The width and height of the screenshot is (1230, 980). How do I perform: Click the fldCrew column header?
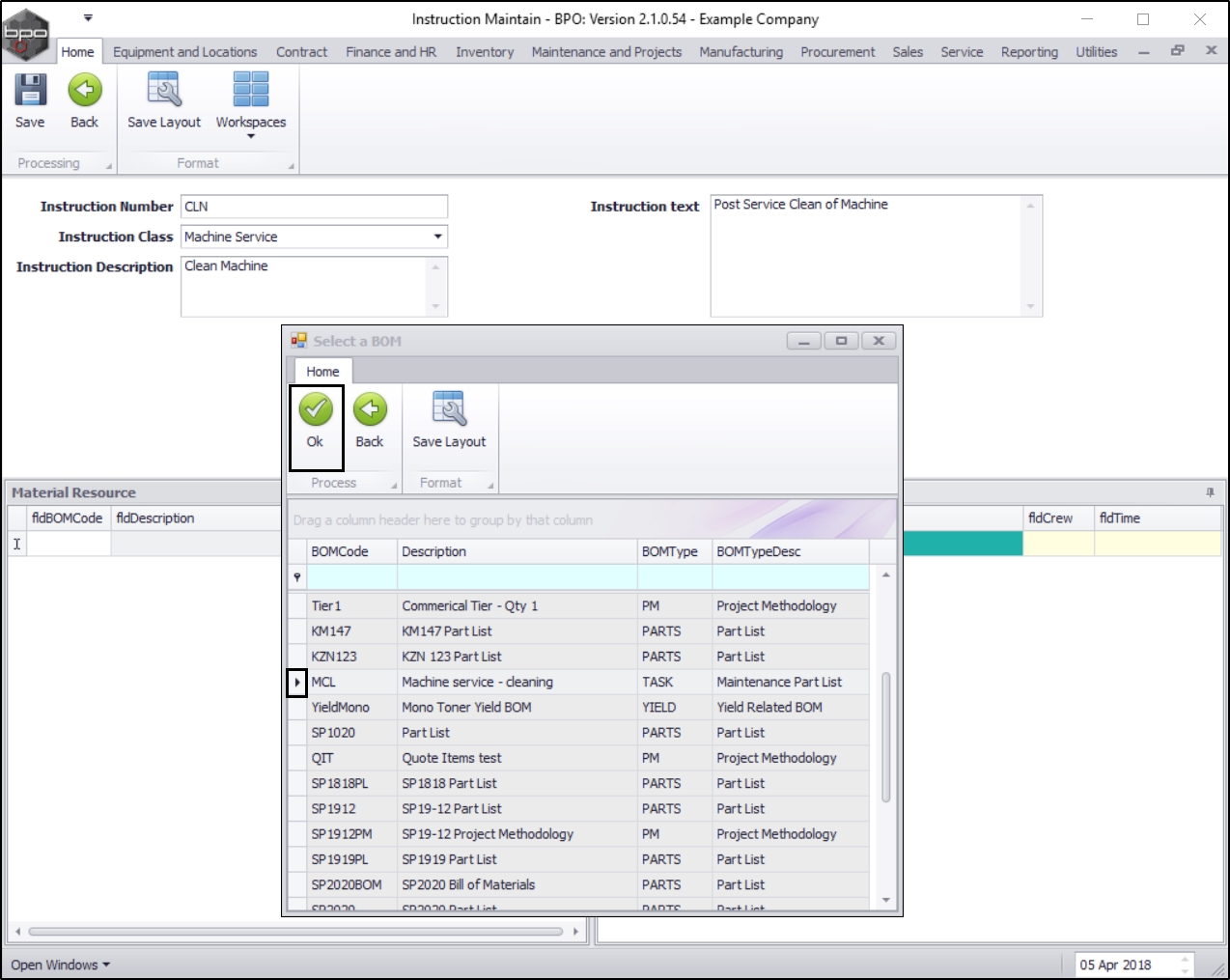coord(1058,518)
